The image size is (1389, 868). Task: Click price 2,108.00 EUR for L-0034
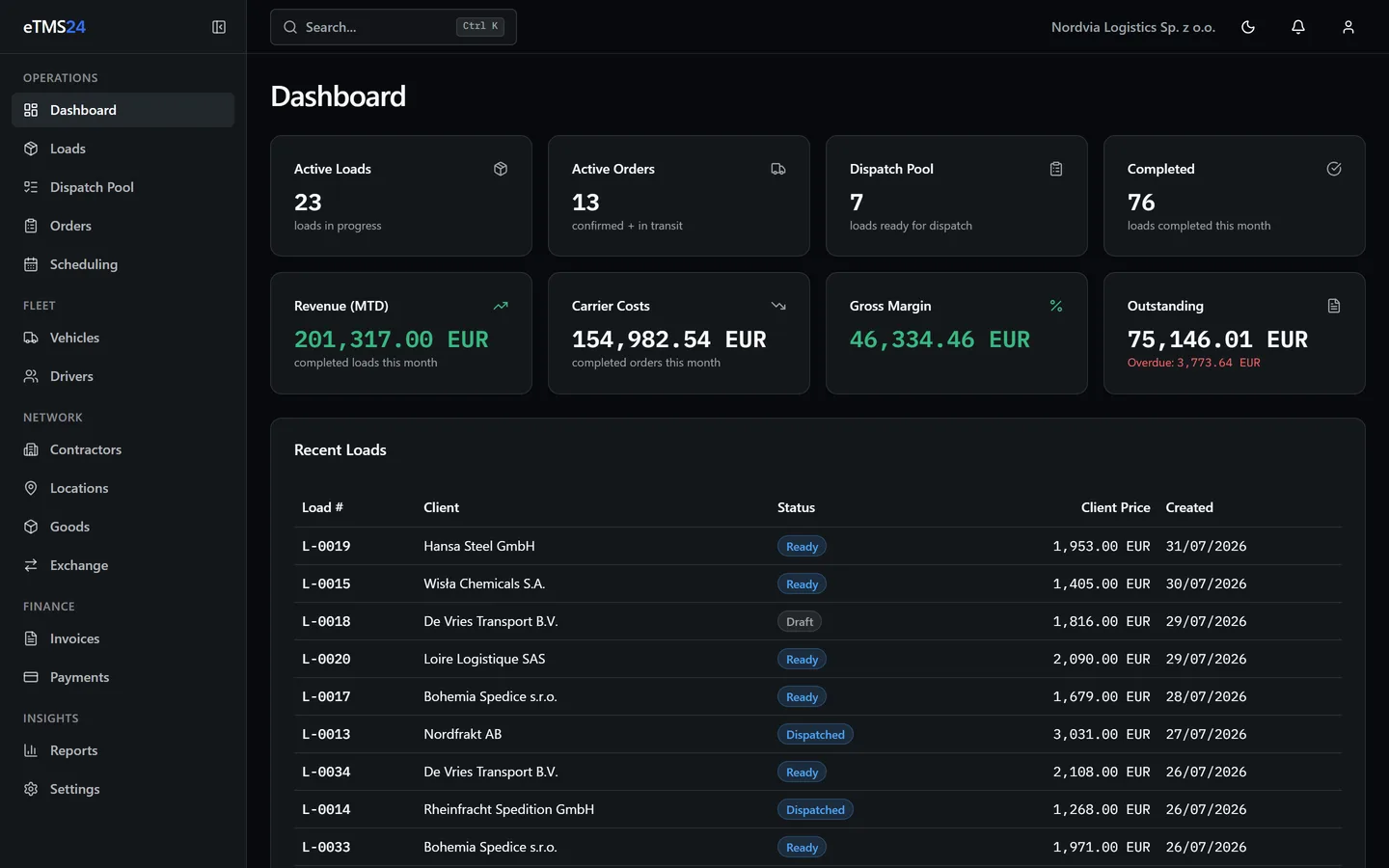coord(1102,772)
